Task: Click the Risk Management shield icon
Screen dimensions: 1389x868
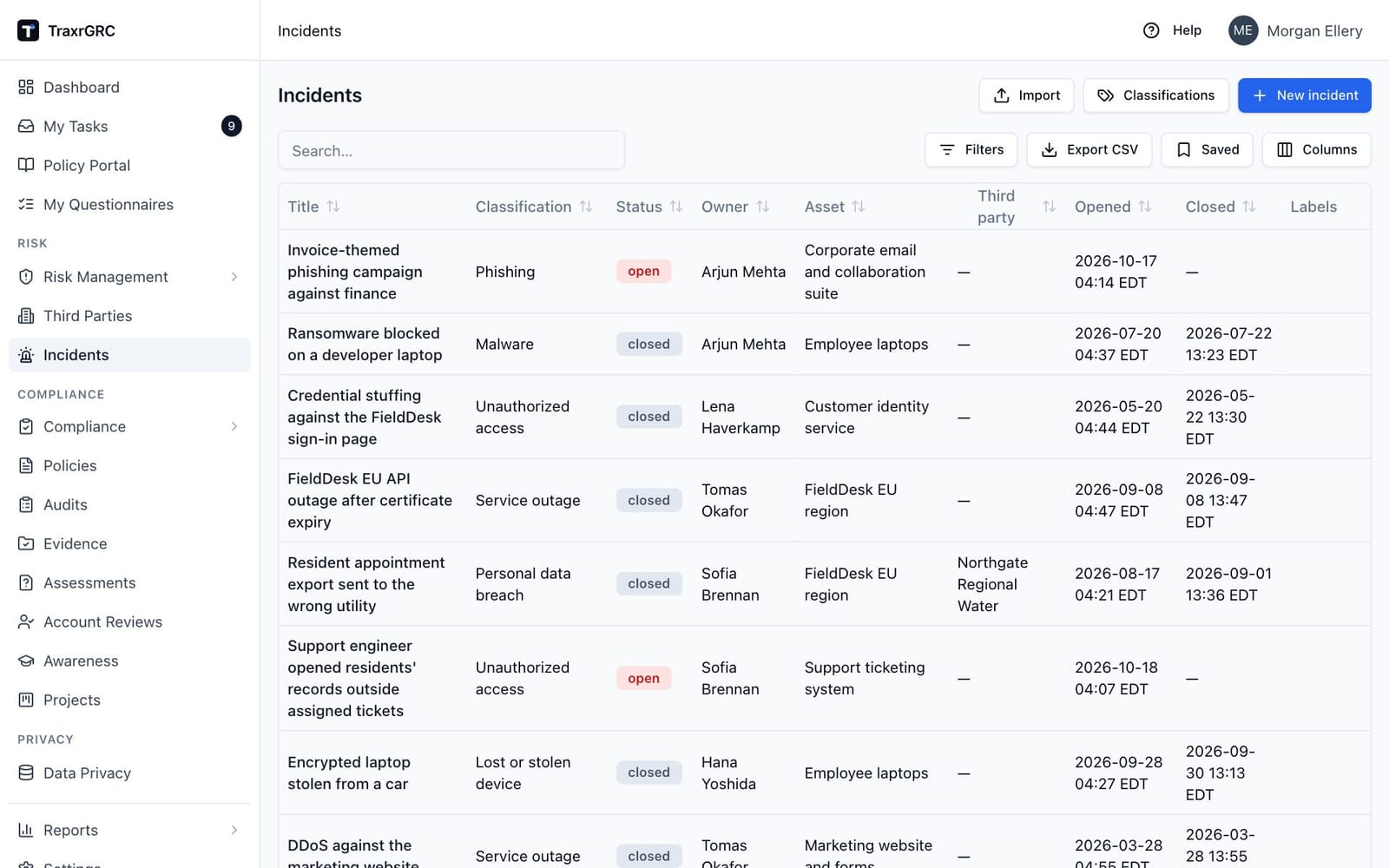Action: 26,277
